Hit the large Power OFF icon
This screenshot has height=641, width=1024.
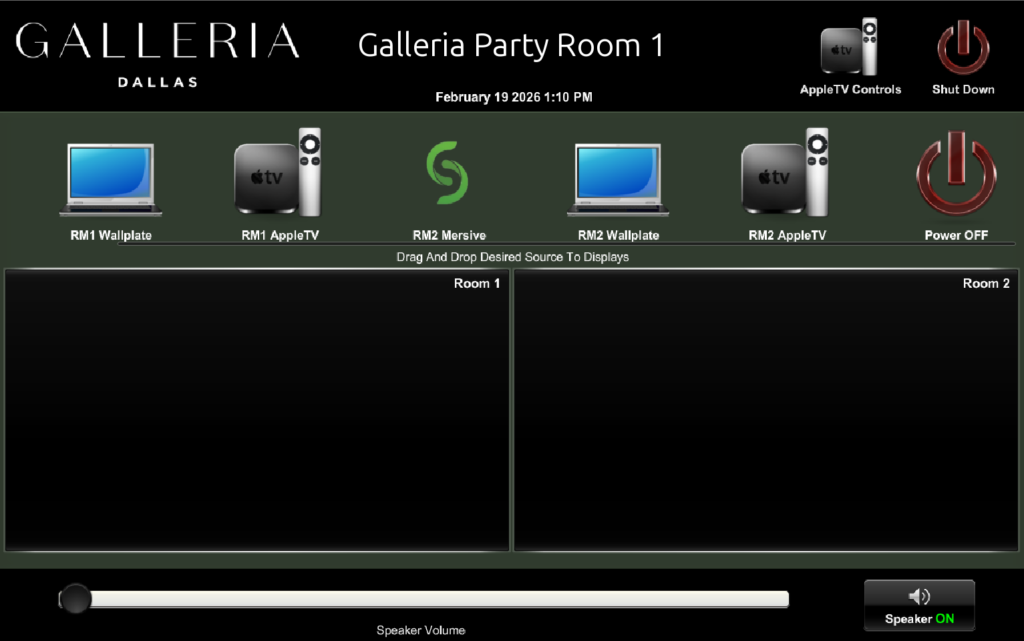[956, 175]
